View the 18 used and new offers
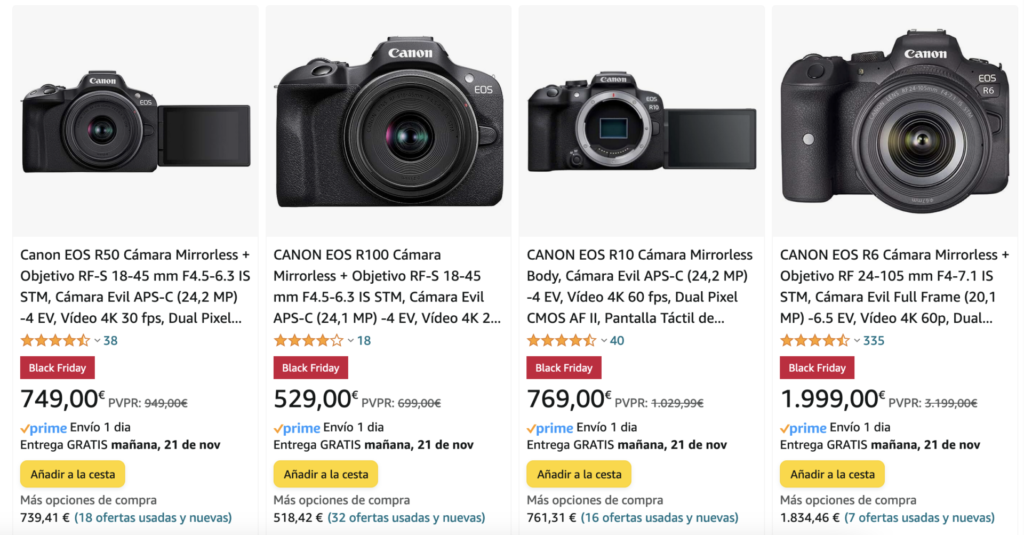Image resolution: width=1024 pixels, height=535 pixels. click(x=152, y=518)
